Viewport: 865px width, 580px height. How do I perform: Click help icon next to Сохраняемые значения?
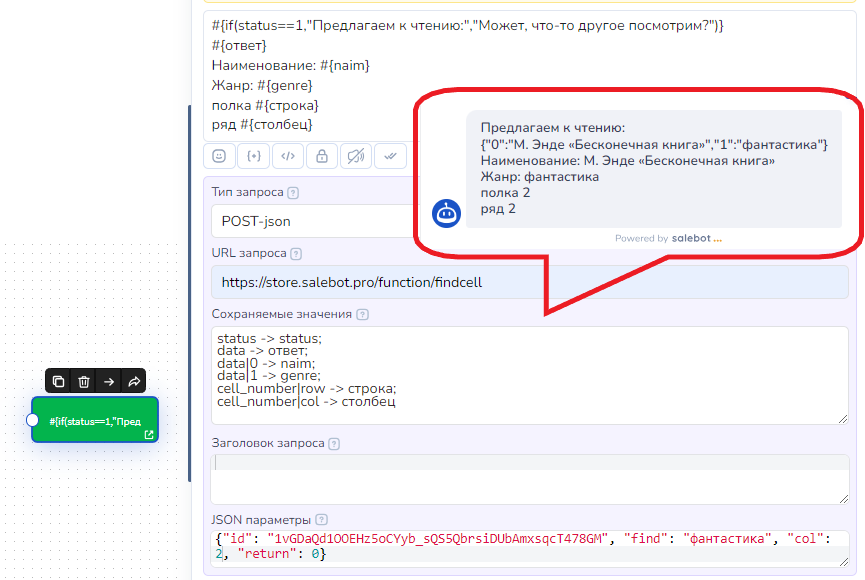click(362, 314)
